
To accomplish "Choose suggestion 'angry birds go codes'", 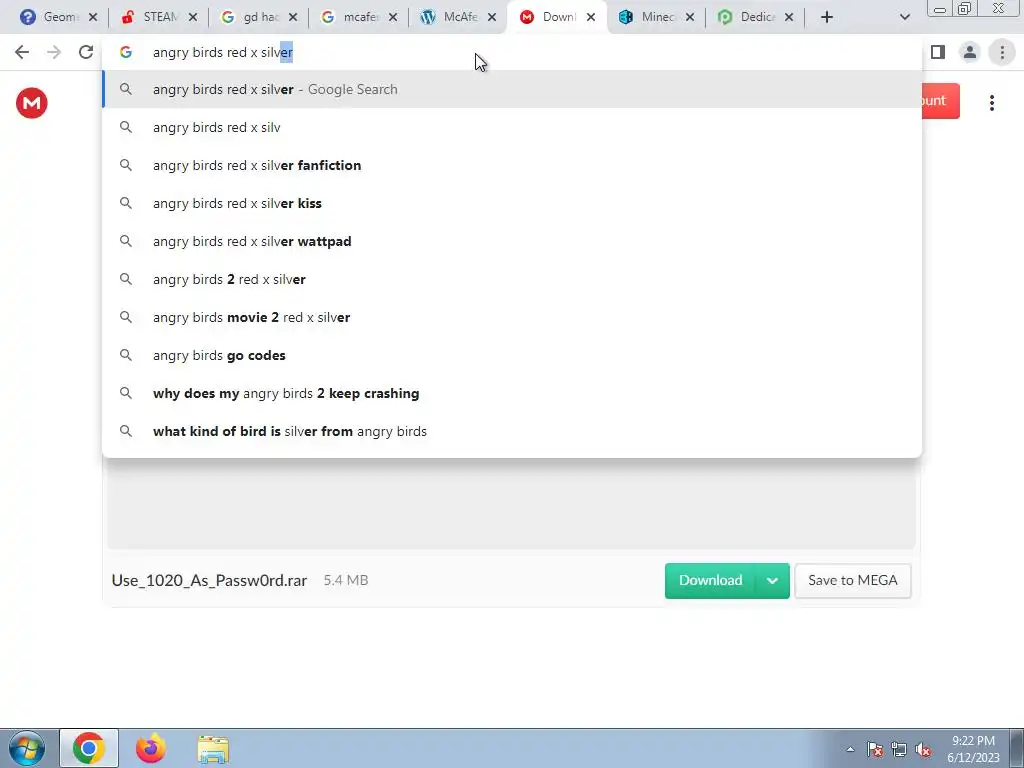I will (513, 355).
